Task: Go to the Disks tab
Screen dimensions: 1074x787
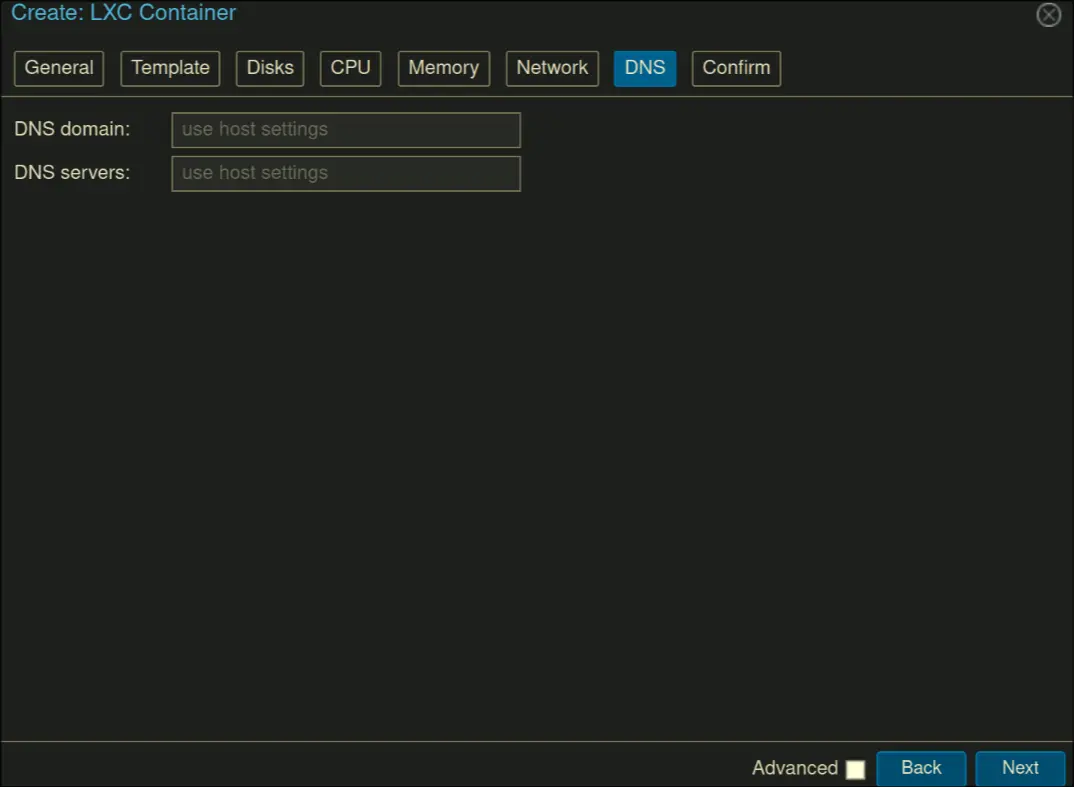Action: tap(270, 68)
